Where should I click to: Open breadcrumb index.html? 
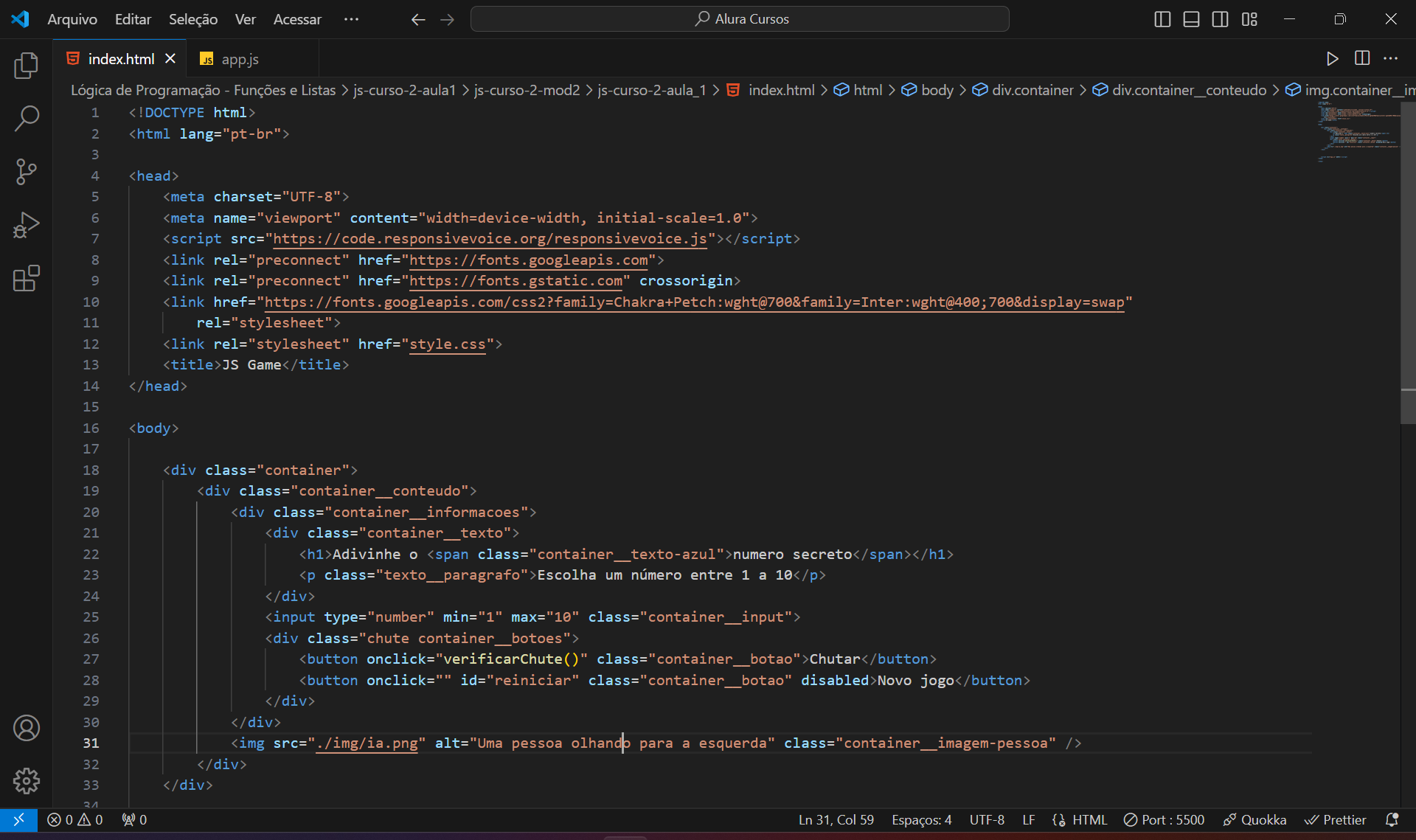[x=771, y=90]
